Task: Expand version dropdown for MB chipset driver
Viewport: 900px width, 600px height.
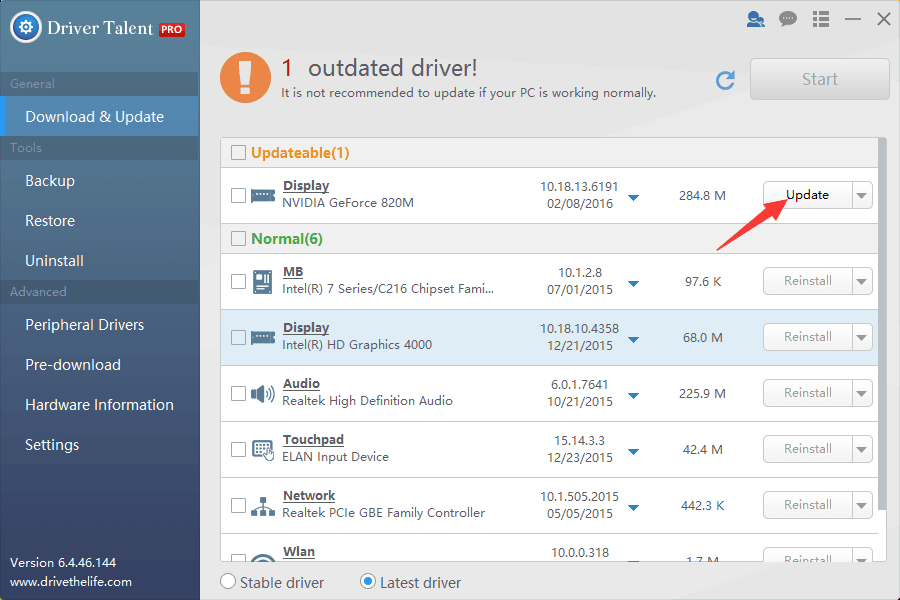Action: [634, 284]
